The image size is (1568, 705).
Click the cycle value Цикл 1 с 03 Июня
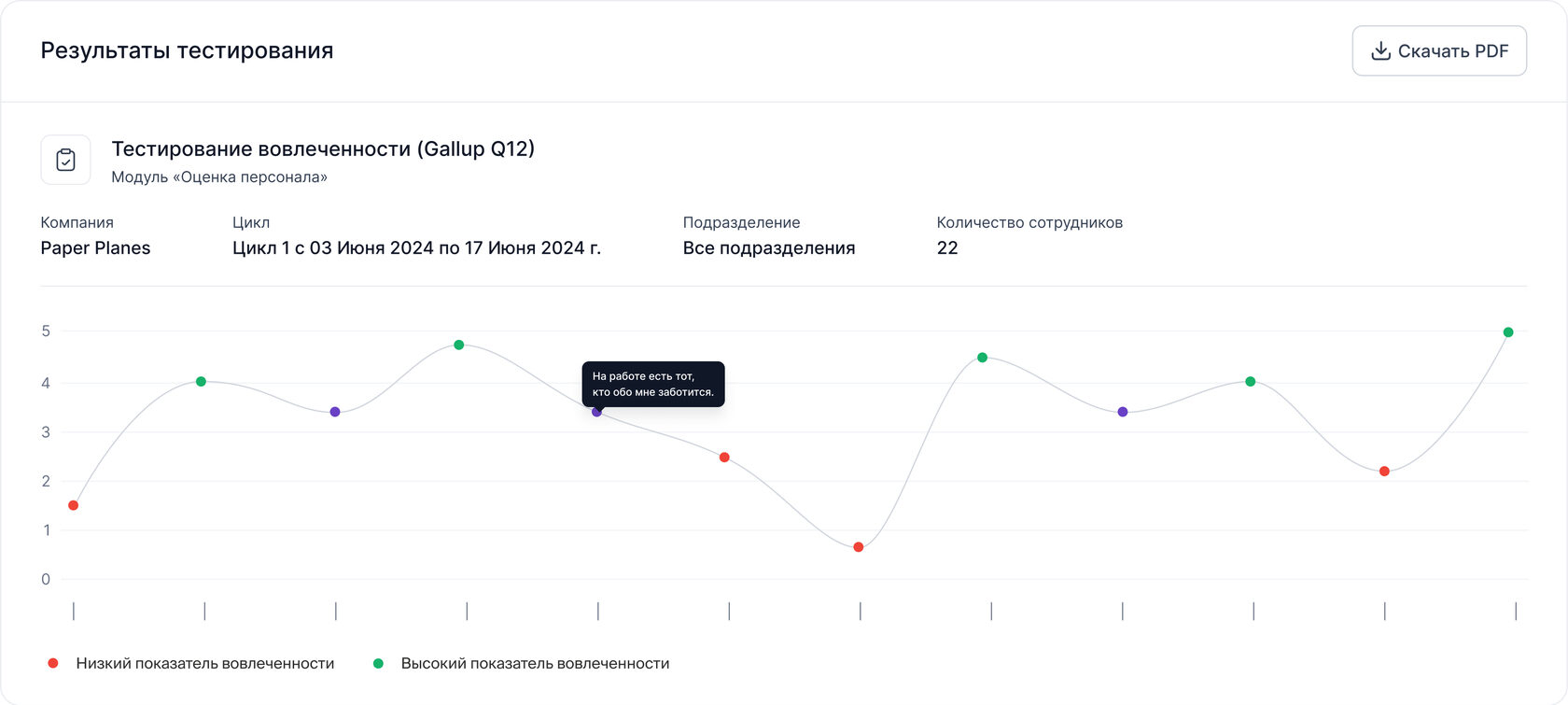(x=416, y=248)
